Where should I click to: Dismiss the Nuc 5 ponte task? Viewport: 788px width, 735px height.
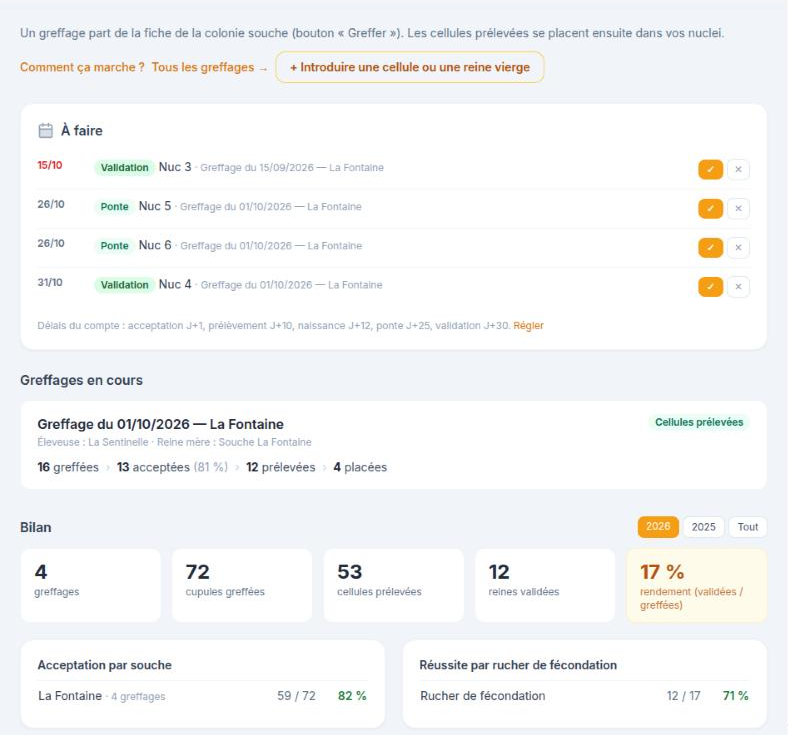738,208
